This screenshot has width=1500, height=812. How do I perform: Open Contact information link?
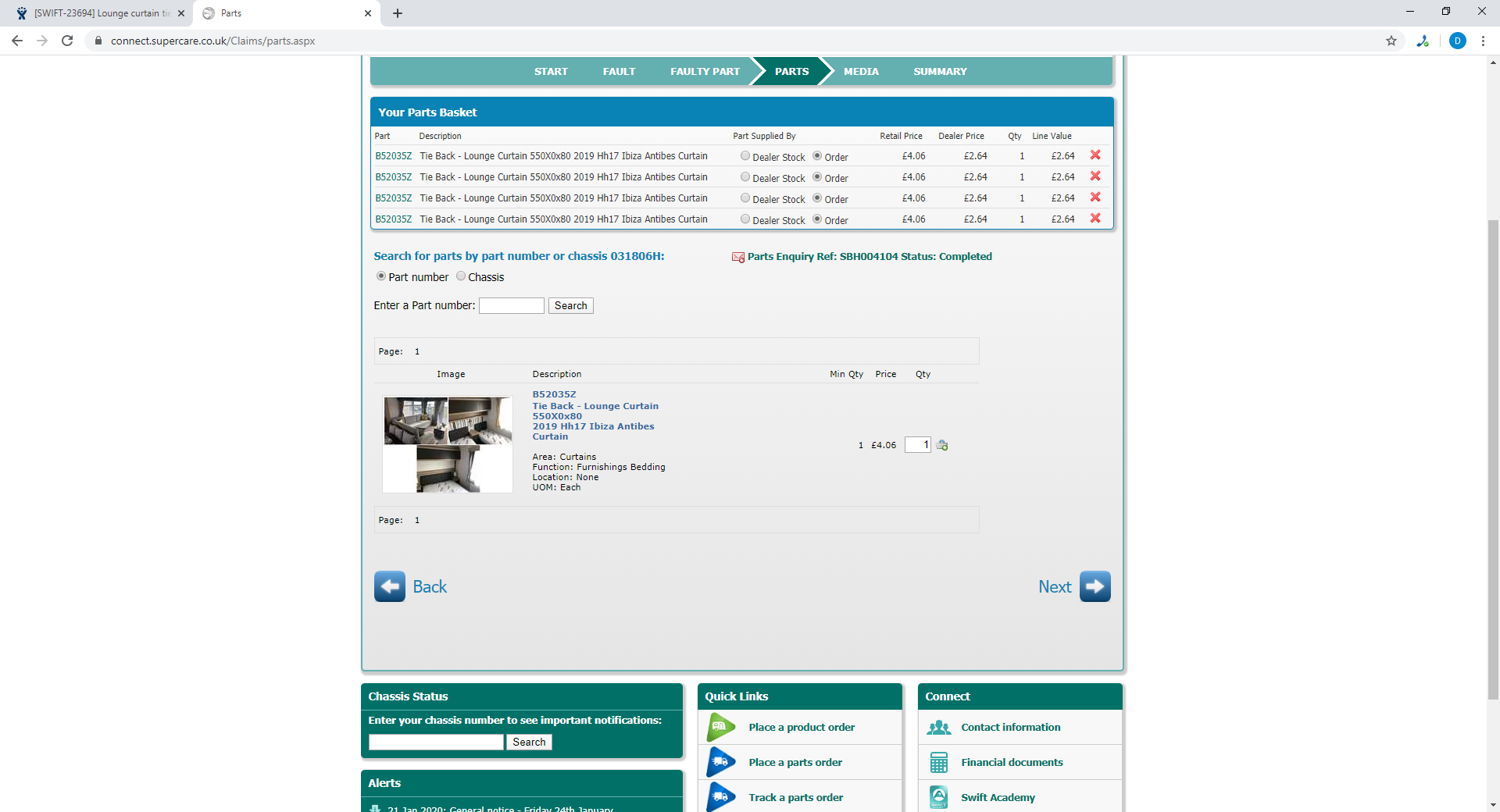tap(1010, 727)
